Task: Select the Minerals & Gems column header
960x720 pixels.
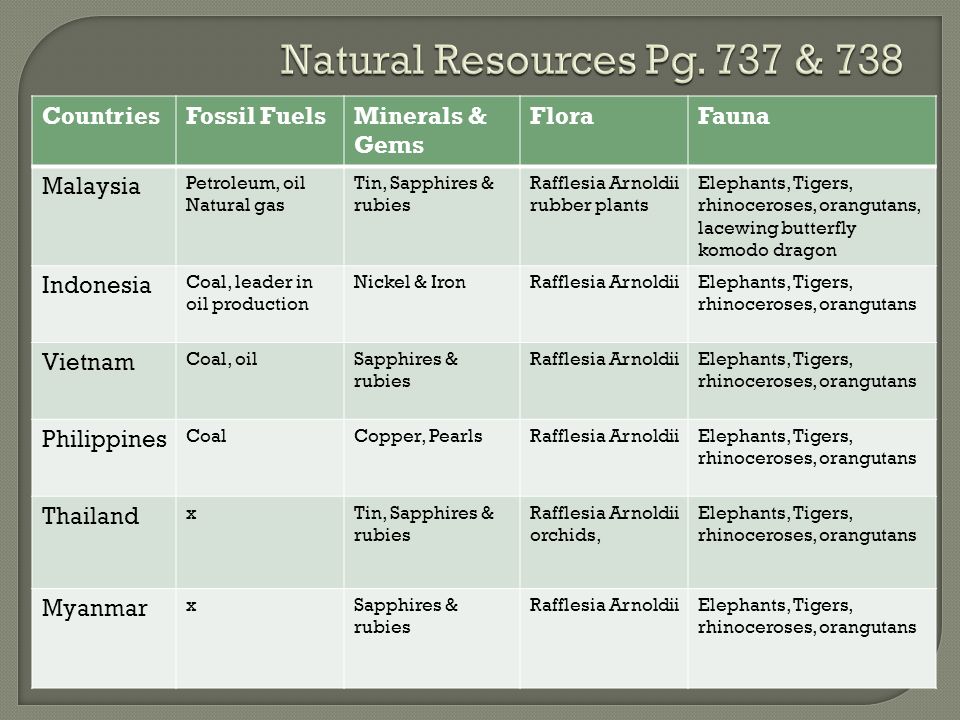Action: pos(432,130)
